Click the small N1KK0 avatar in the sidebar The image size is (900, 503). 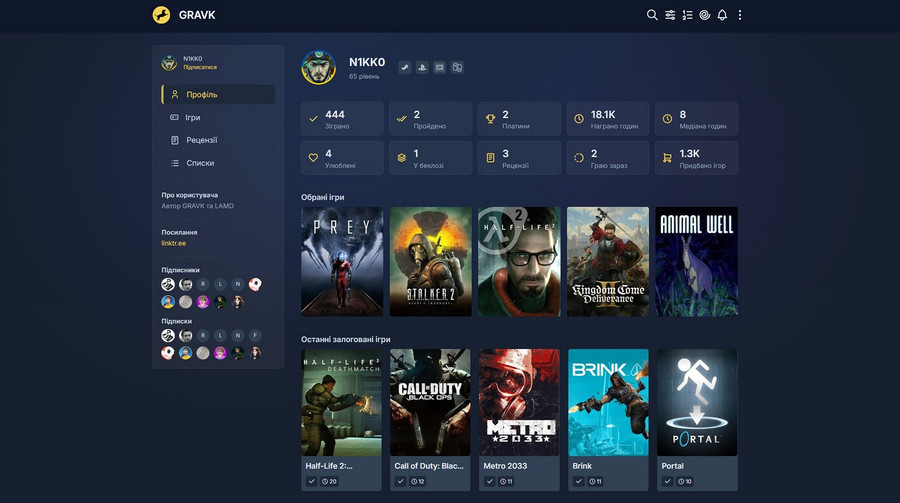(169, 63)
